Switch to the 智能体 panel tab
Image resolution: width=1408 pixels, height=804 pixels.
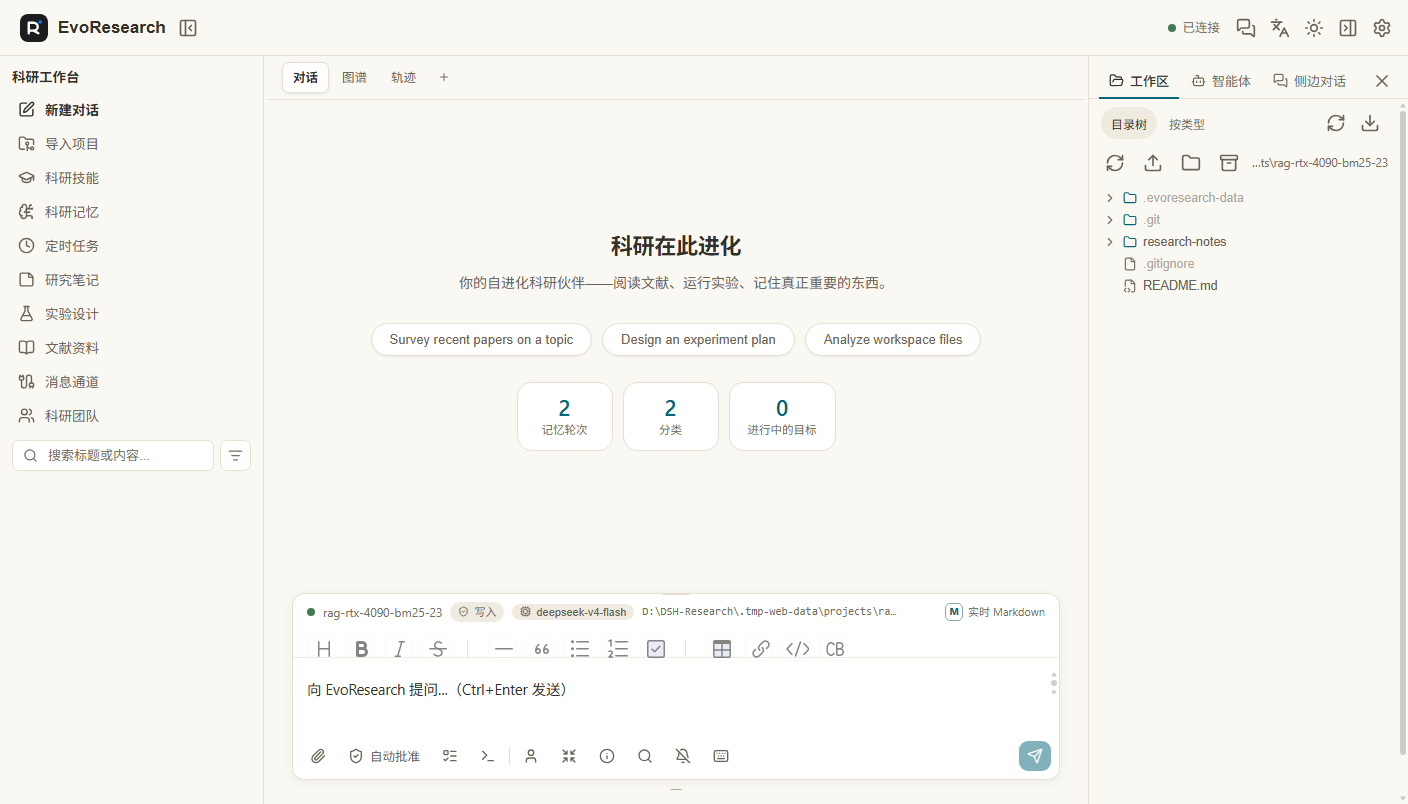click(x=1221, y=81)
